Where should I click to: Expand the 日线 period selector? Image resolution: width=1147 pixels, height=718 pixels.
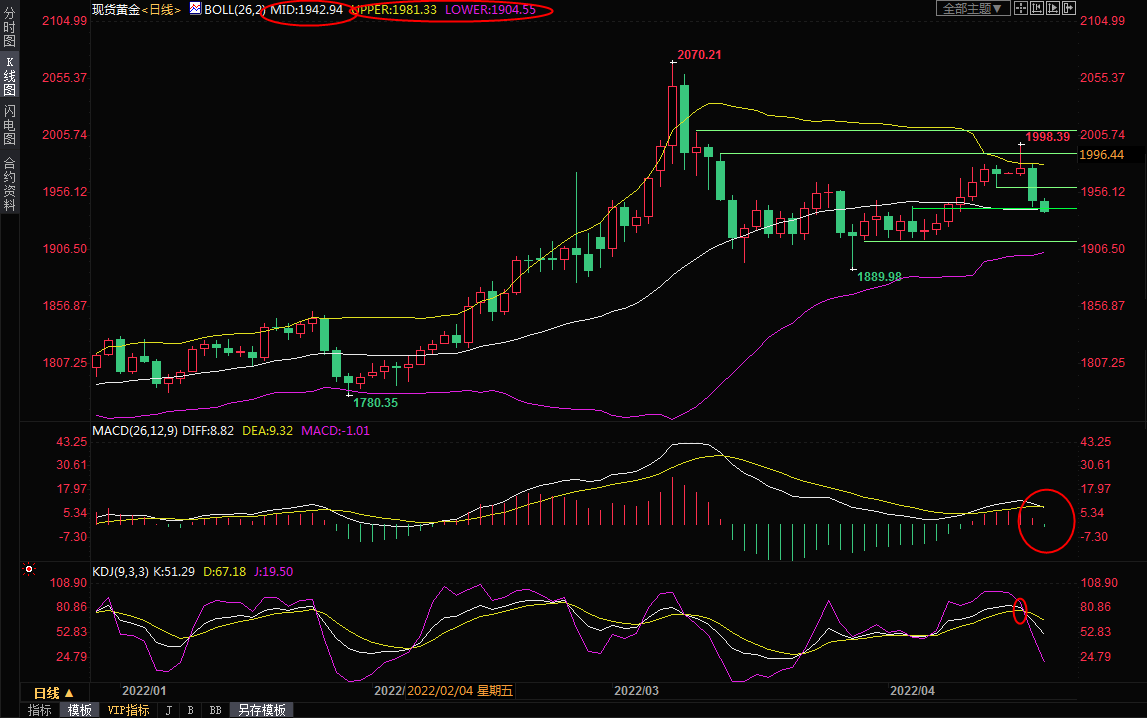coord(54,692)
